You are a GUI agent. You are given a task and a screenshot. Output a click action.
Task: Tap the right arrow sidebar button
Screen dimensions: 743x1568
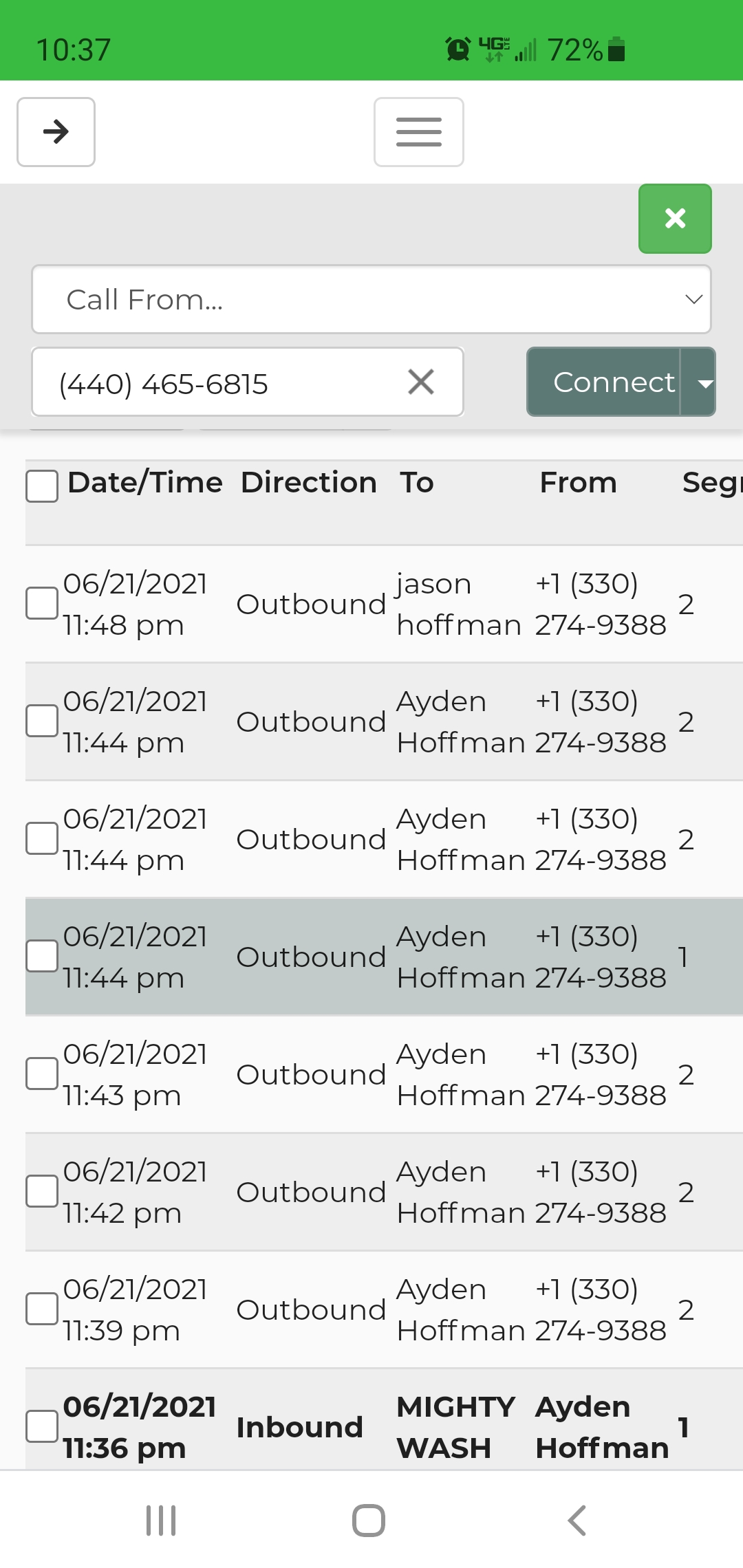click(56, 132)
